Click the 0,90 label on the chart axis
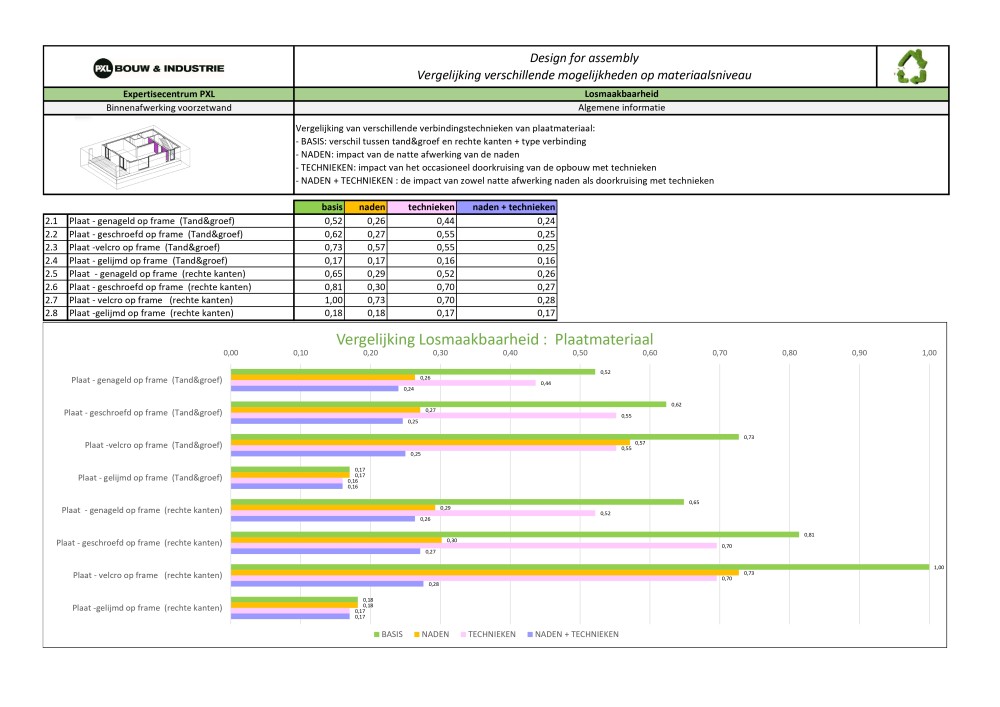Viewport: 1000px width, 707px height. click(859, 353)
